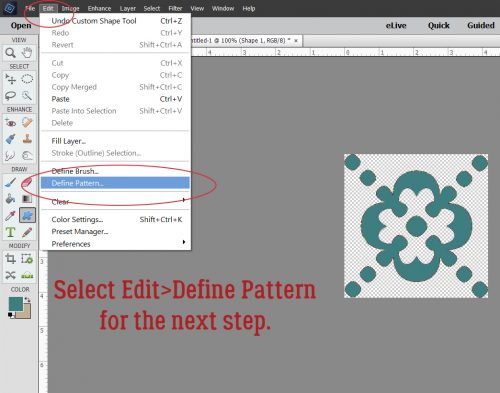Select the Gradient tool
Image resolution: width=500 pixels, height=393 pixels.
(27, 199)
